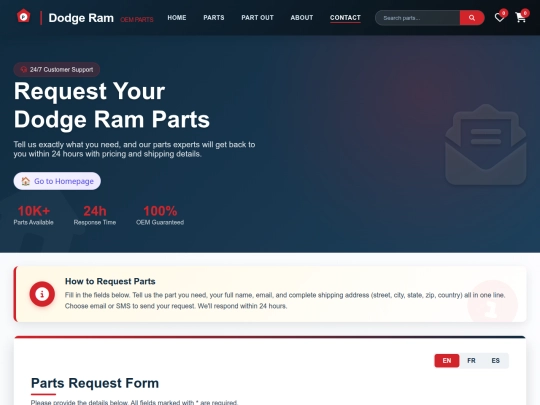Click the OEM PARTS tagline text

coord(137,20)
